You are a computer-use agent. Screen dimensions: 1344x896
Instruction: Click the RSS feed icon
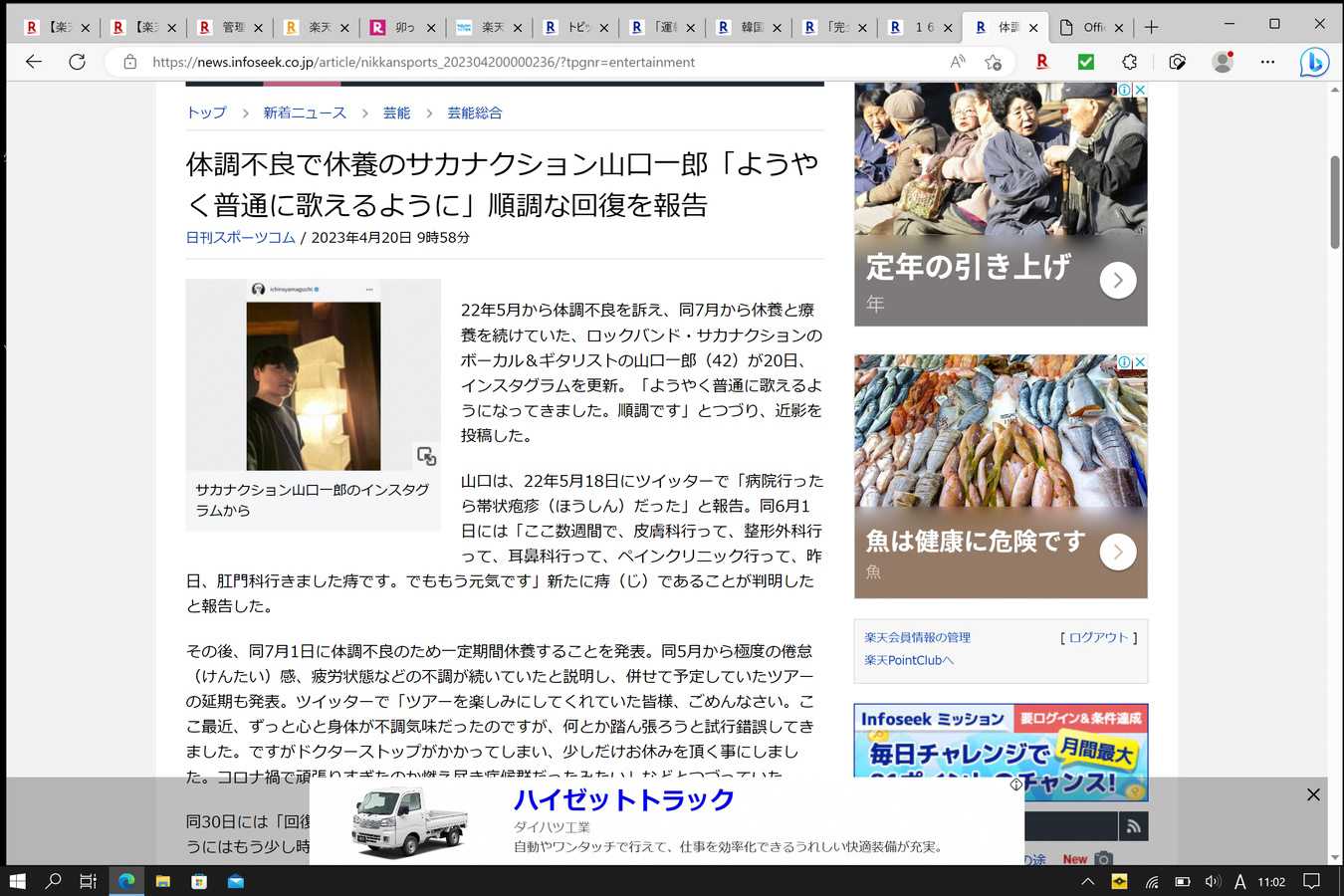[x=1133, y=825]
